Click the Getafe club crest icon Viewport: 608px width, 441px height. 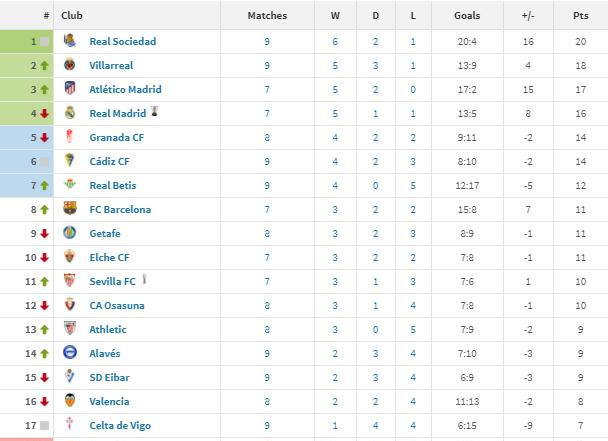[70, 232]
